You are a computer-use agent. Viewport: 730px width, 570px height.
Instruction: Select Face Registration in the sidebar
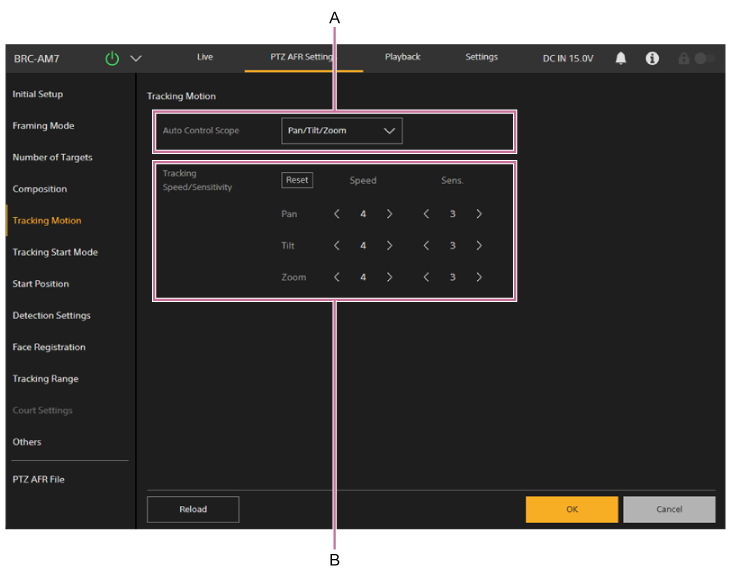click(49, 347)
